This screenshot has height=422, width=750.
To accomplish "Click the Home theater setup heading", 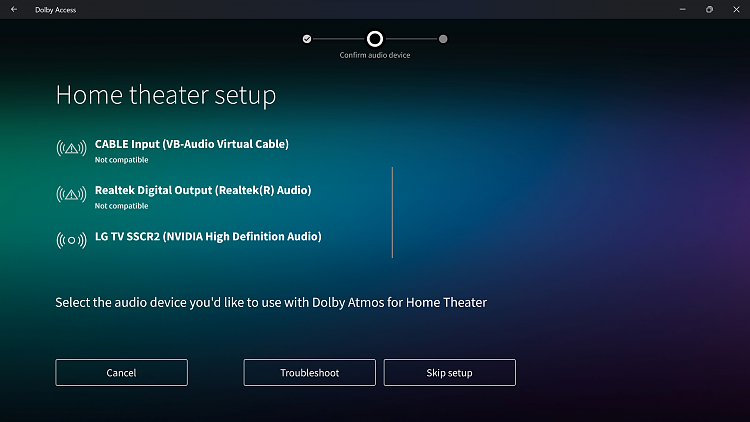I will (166, 95).
